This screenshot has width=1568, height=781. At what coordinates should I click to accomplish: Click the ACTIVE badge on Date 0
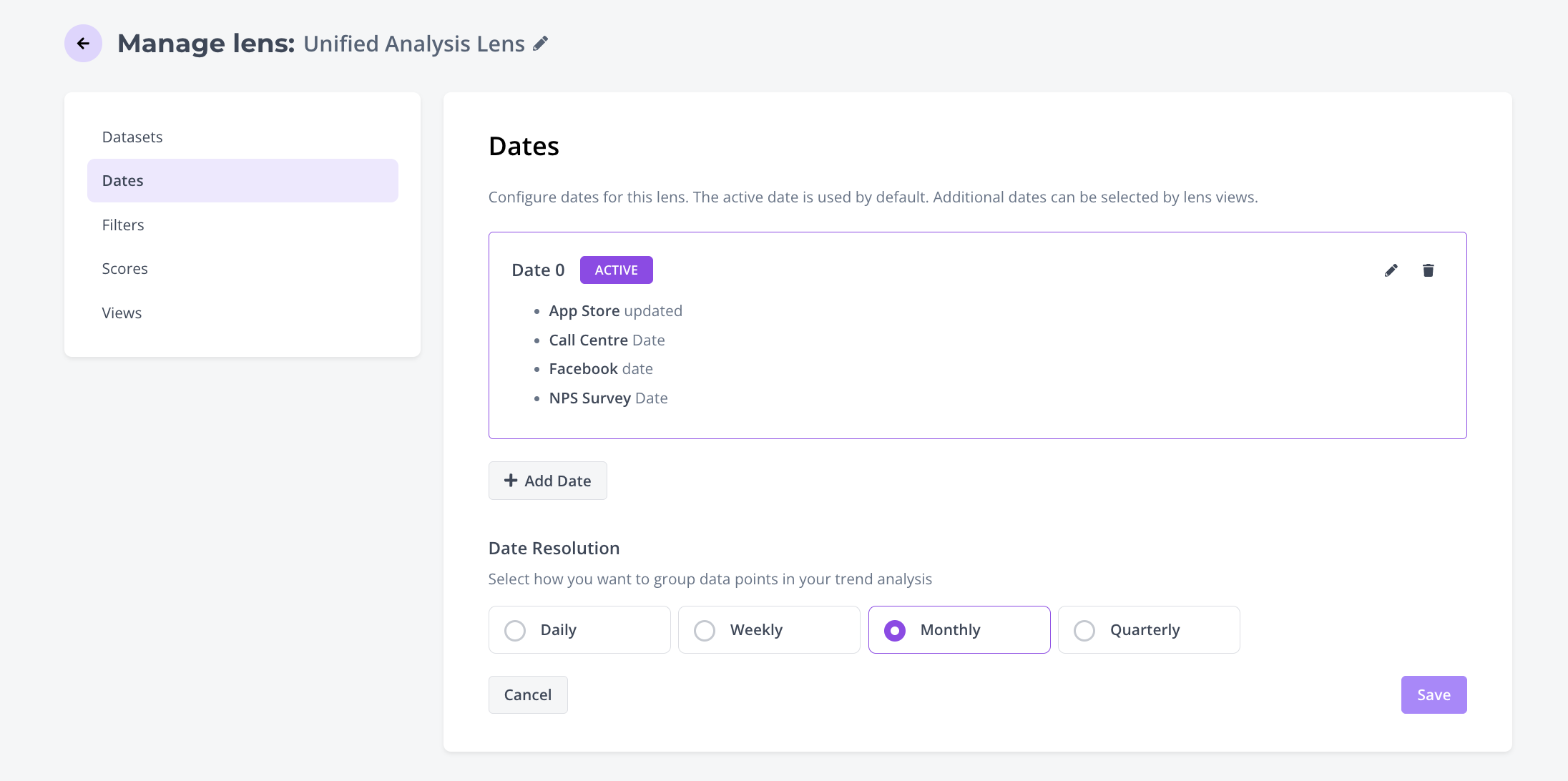pyautogui.click(x=616, y=270)
